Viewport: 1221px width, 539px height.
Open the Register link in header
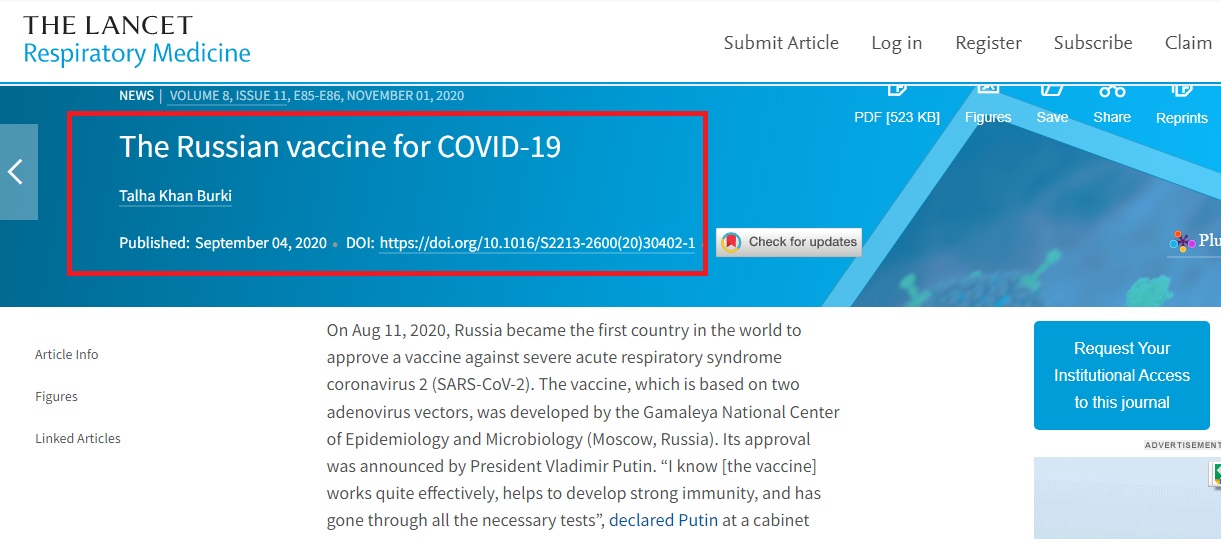tap(988, 42)
